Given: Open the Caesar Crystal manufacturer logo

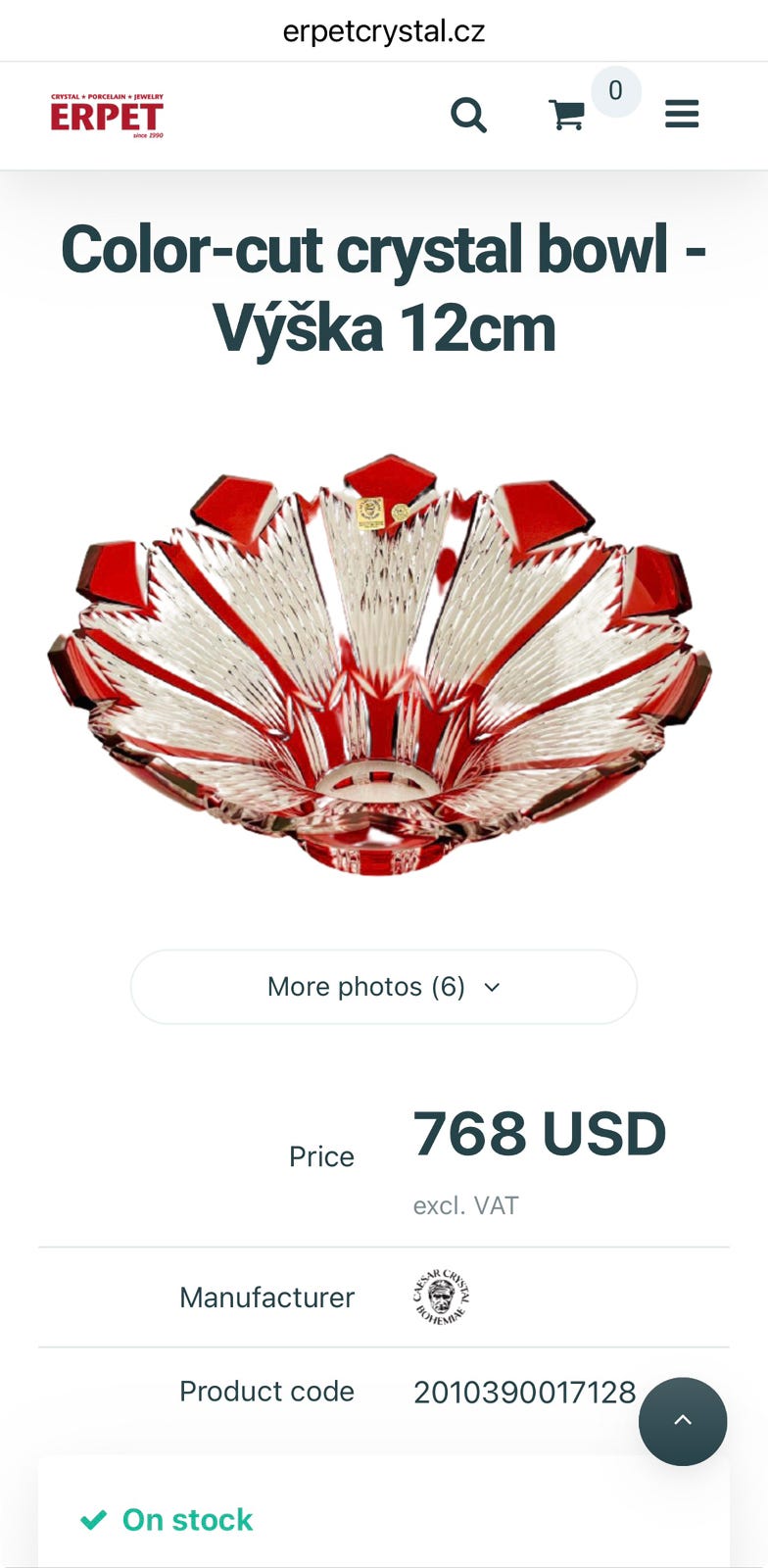Looking at the screenshot, I should 441,1297.
